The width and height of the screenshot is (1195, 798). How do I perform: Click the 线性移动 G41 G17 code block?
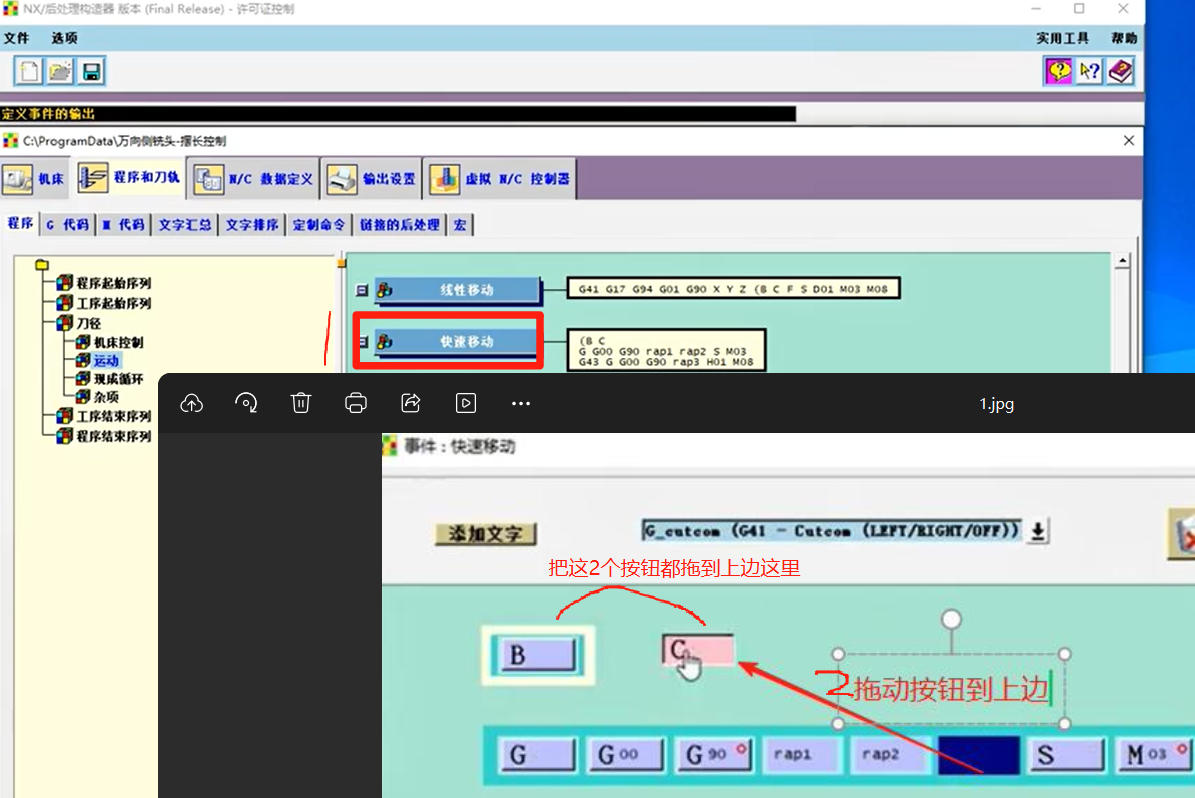click(x=733, y=289)
